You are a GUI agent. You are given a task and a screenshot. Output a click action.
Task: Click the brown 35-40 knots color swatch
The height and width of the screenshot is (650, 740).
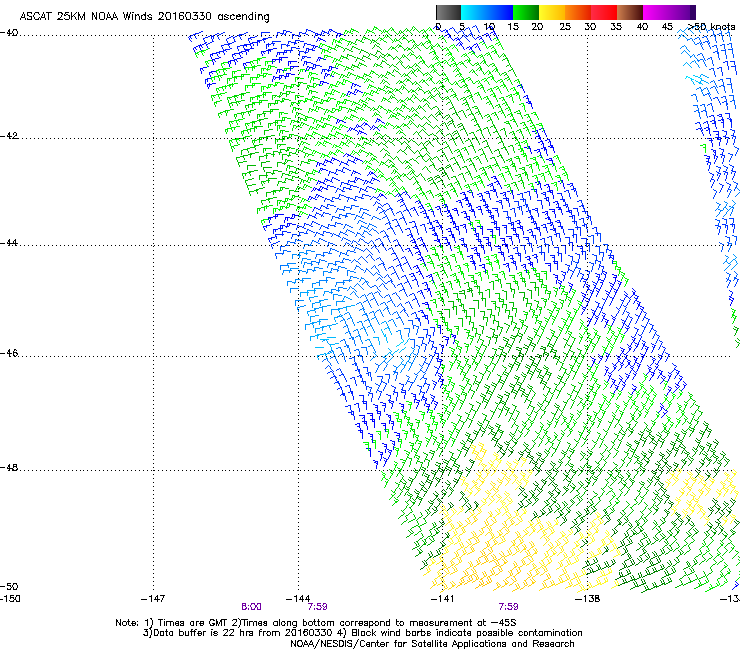(x=630, y=12)
